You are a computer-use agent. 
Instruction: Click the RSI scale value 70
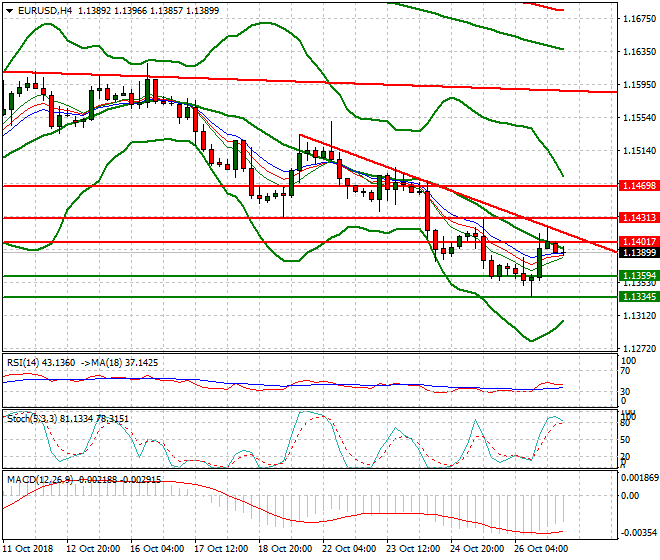pos(625,371)
